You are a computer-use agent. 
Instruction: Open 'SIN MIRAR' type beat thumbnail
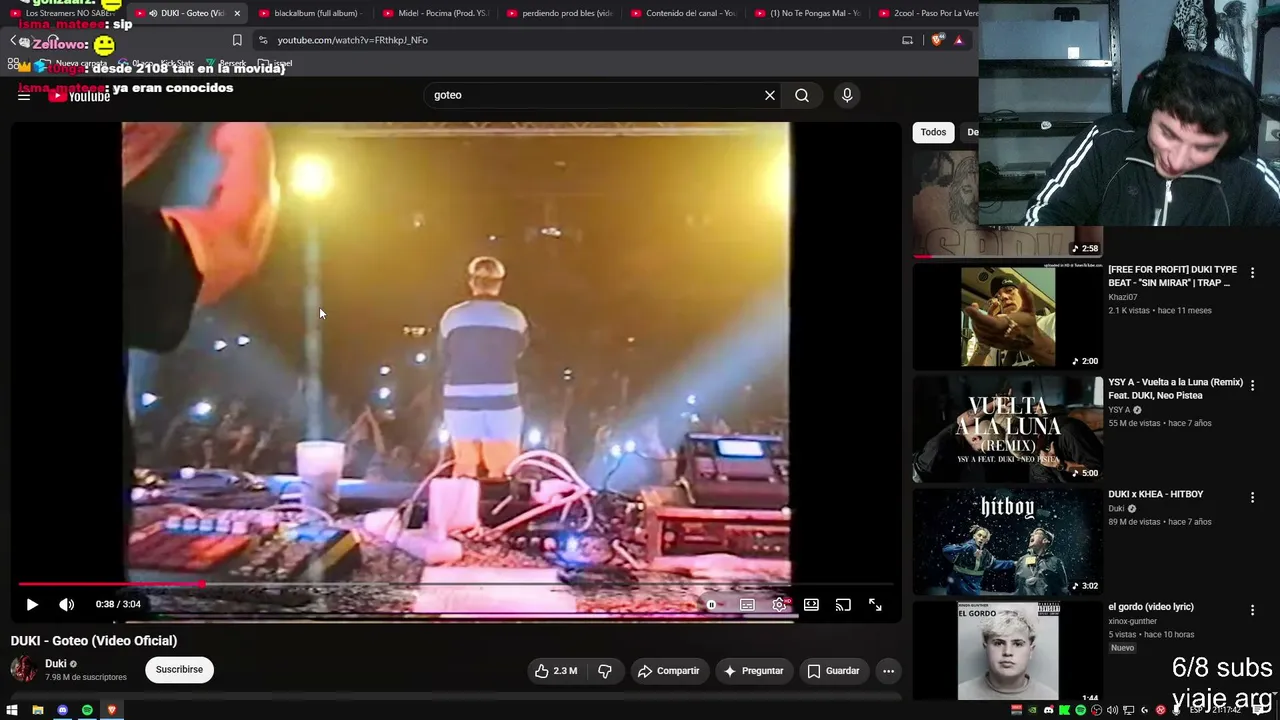coord(1007,316)
